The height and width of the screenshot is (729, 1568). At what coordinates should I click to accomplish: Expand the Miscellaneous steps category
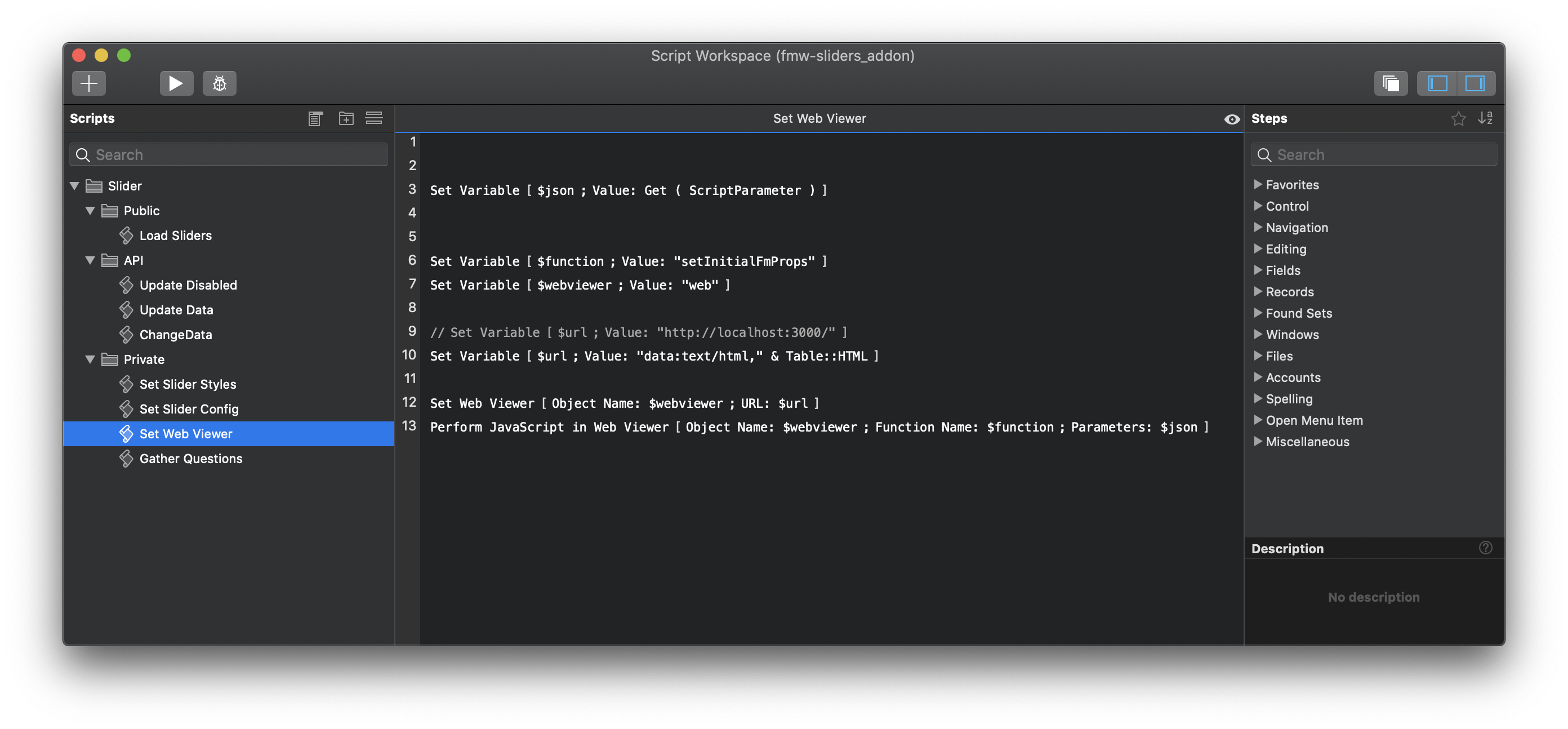click(1258, 442)
